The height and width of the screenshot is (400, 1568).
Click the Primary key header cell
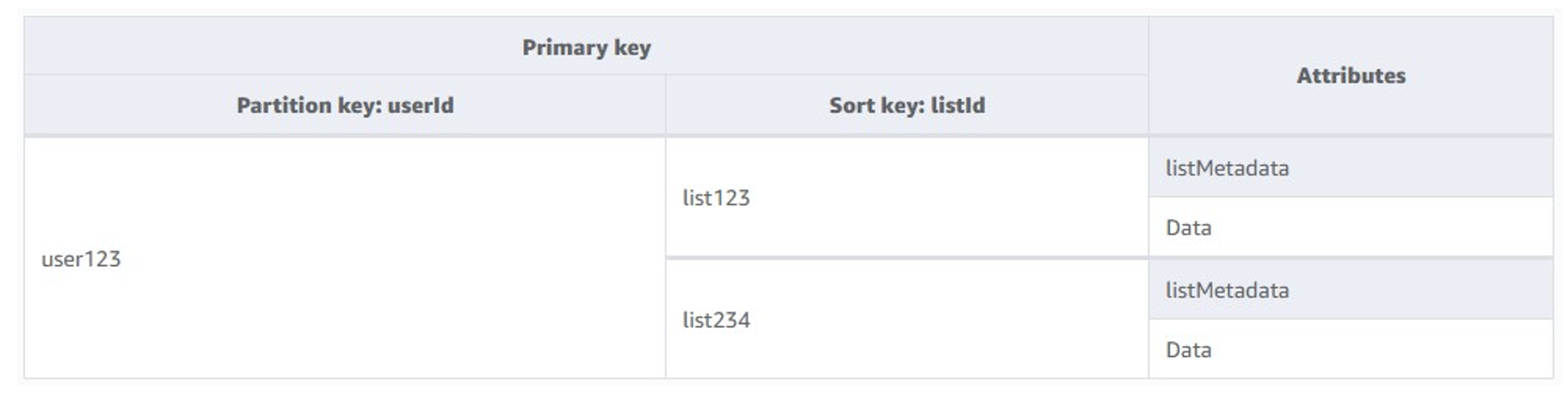[x=586, y=46]
